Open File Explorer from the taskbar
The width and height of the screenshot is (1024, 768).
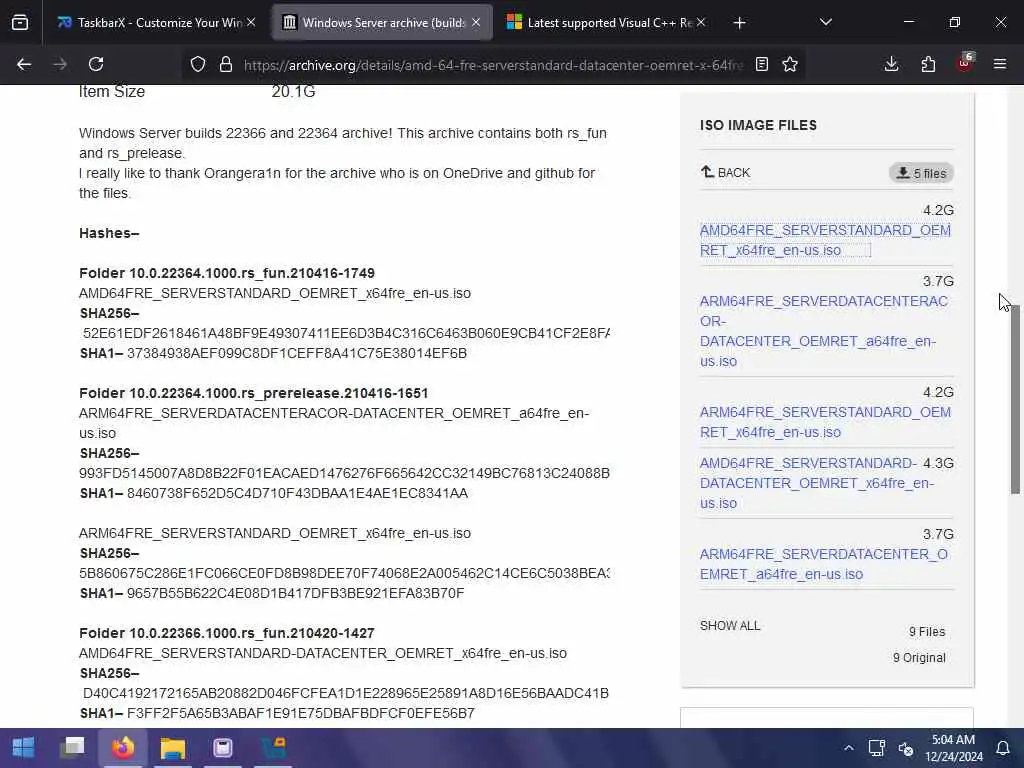173,748
